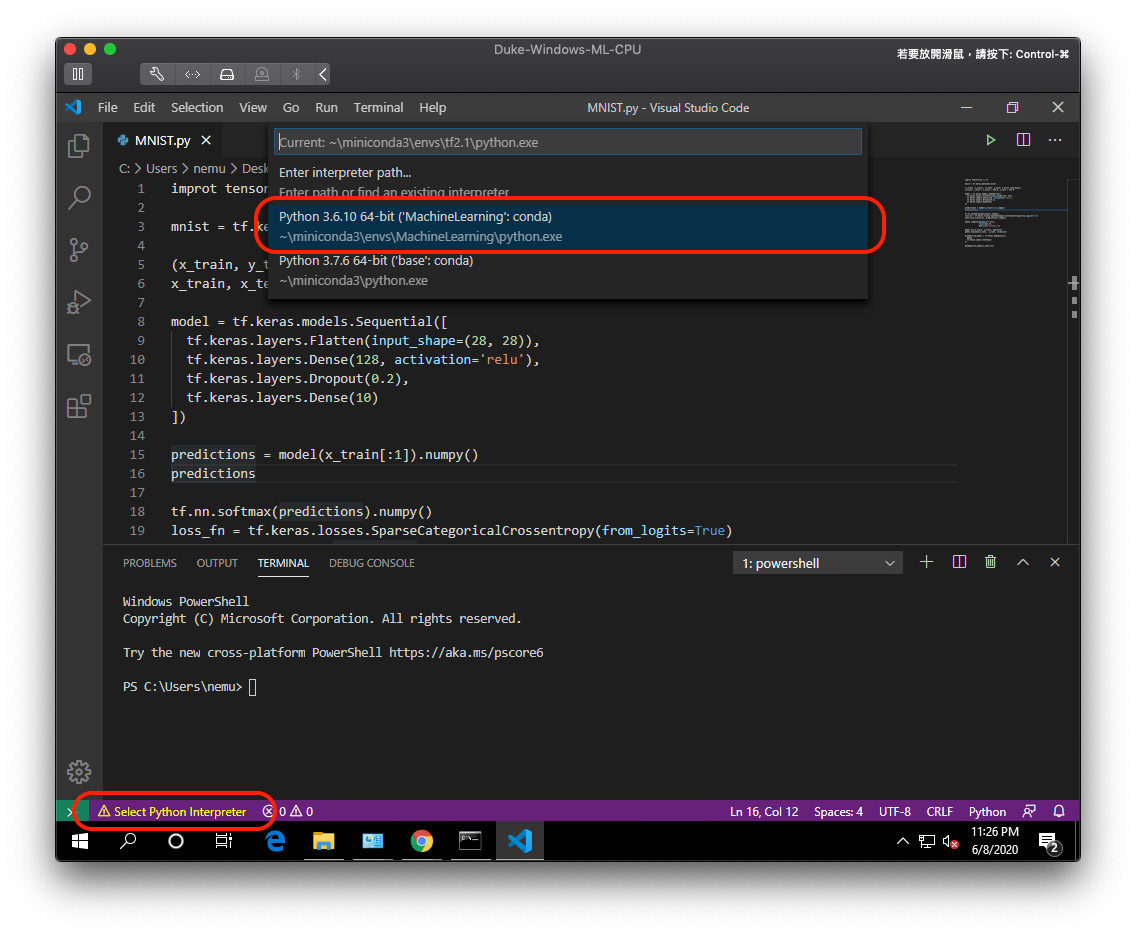This screenshot has width=1136, height=935.
Task: Show hidden icons in the Windows system tray
Action: click(x=902, y=840)
